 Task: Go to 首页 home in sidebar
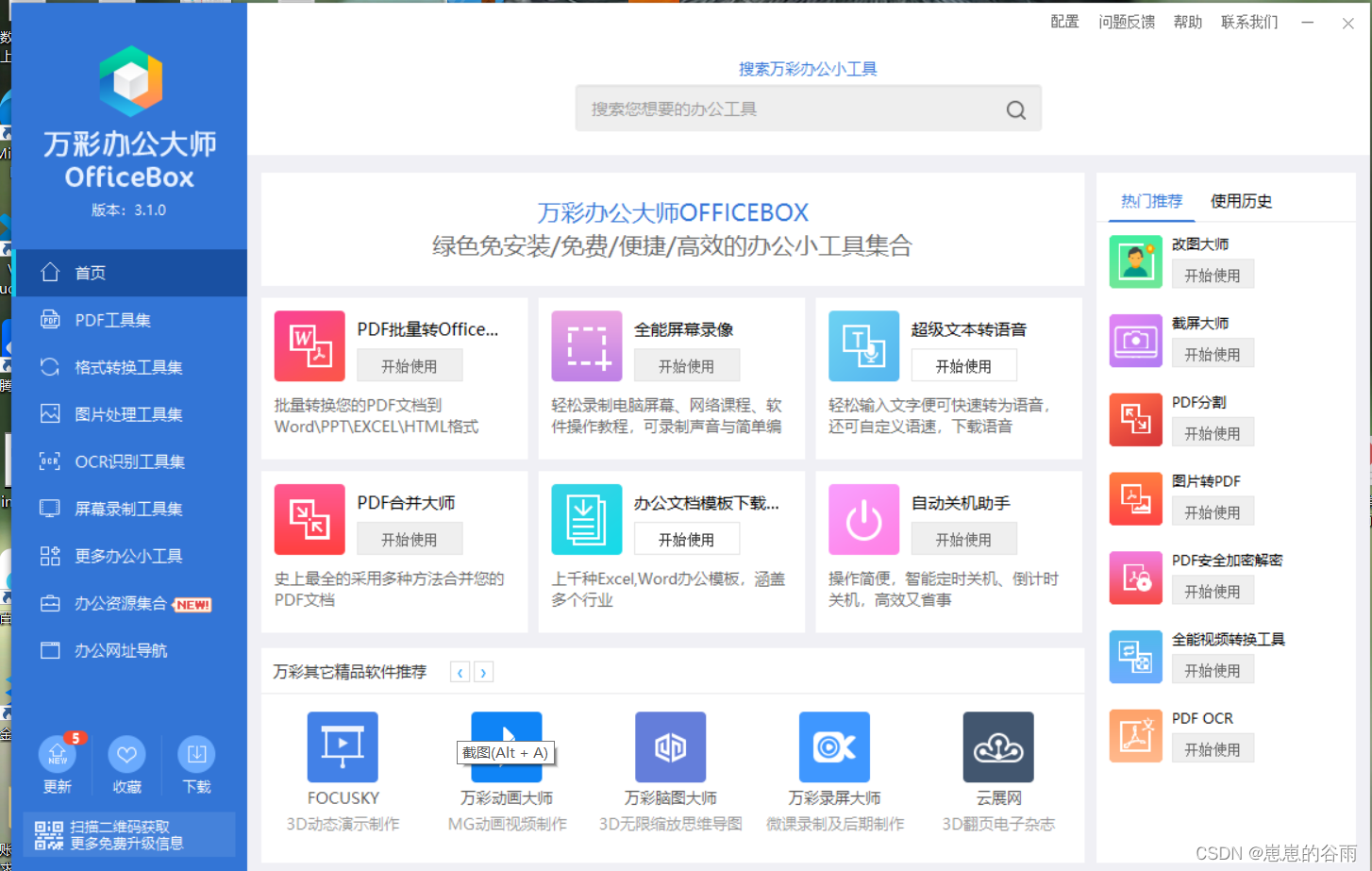pos(129,273)
